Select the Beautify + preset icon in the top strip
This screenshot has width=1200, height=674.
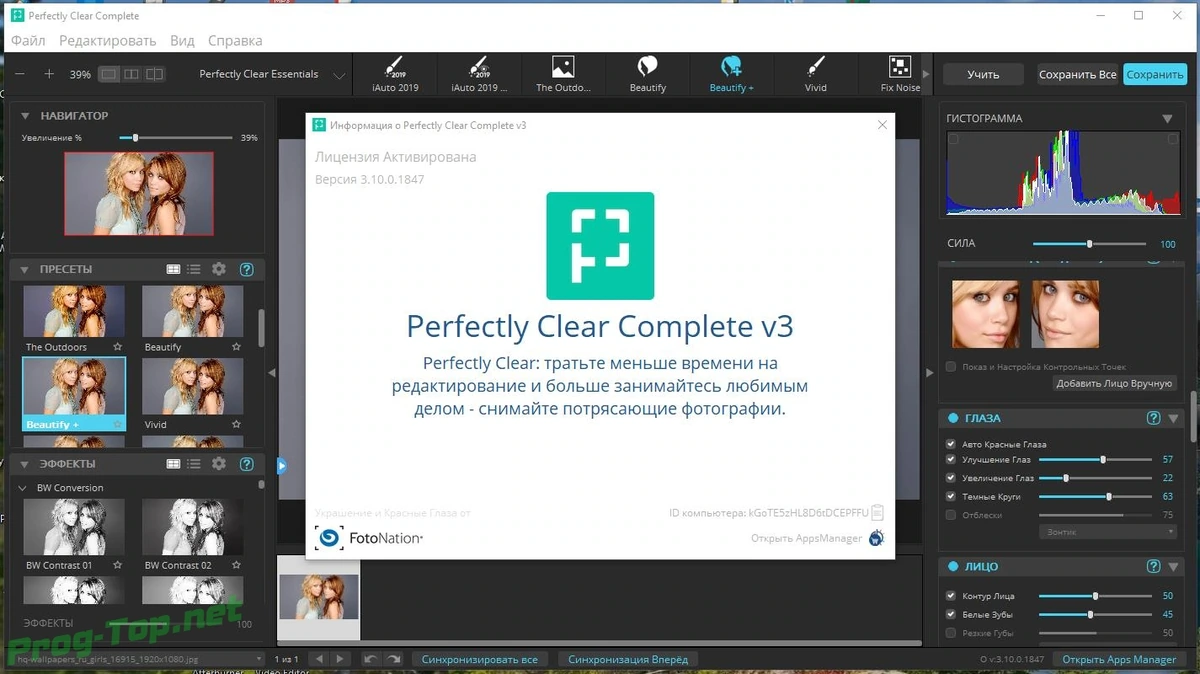tap(731, 74)
